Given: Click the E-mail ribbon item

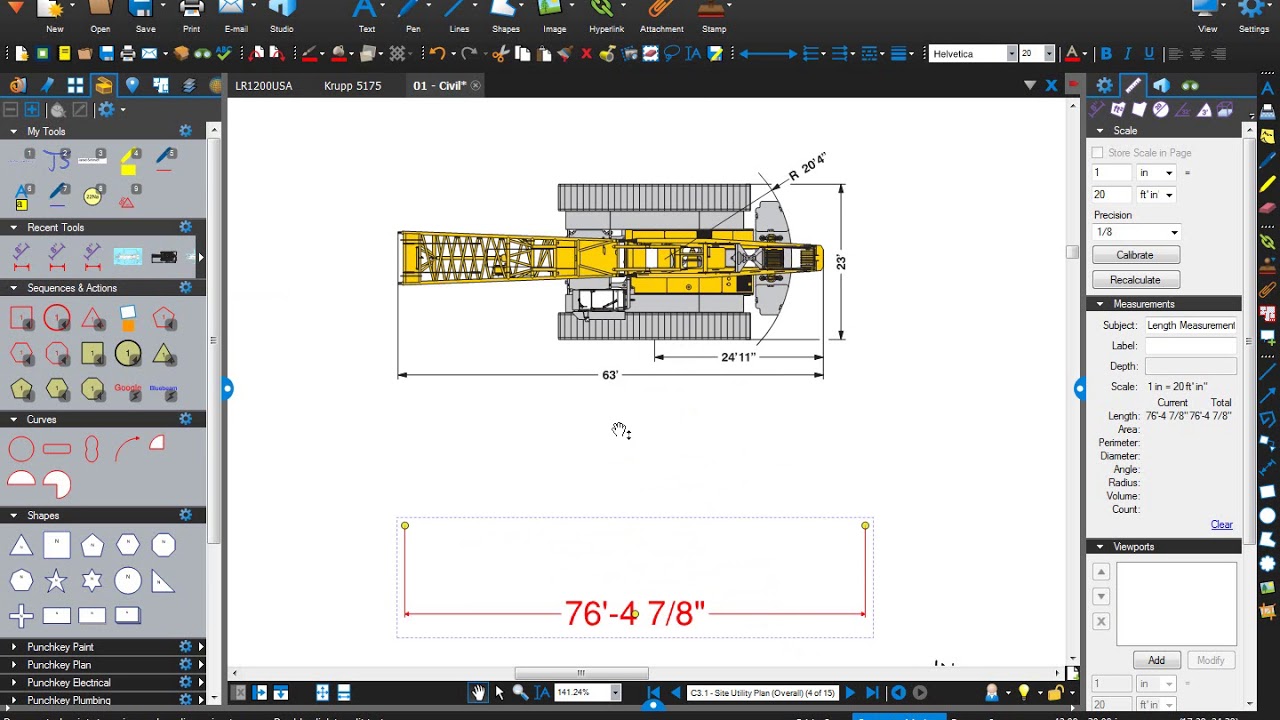Looking at the screenshot, I should pos(236,17).
